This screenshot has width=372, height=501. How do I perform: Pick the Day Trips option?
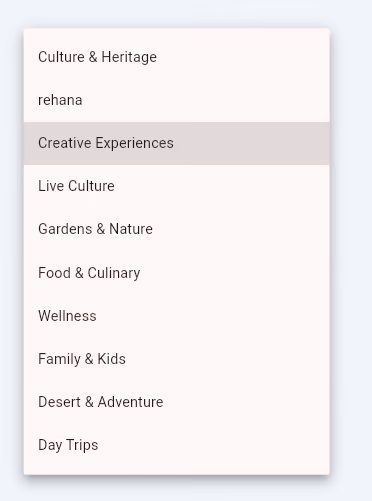click(x=177, y=445)
